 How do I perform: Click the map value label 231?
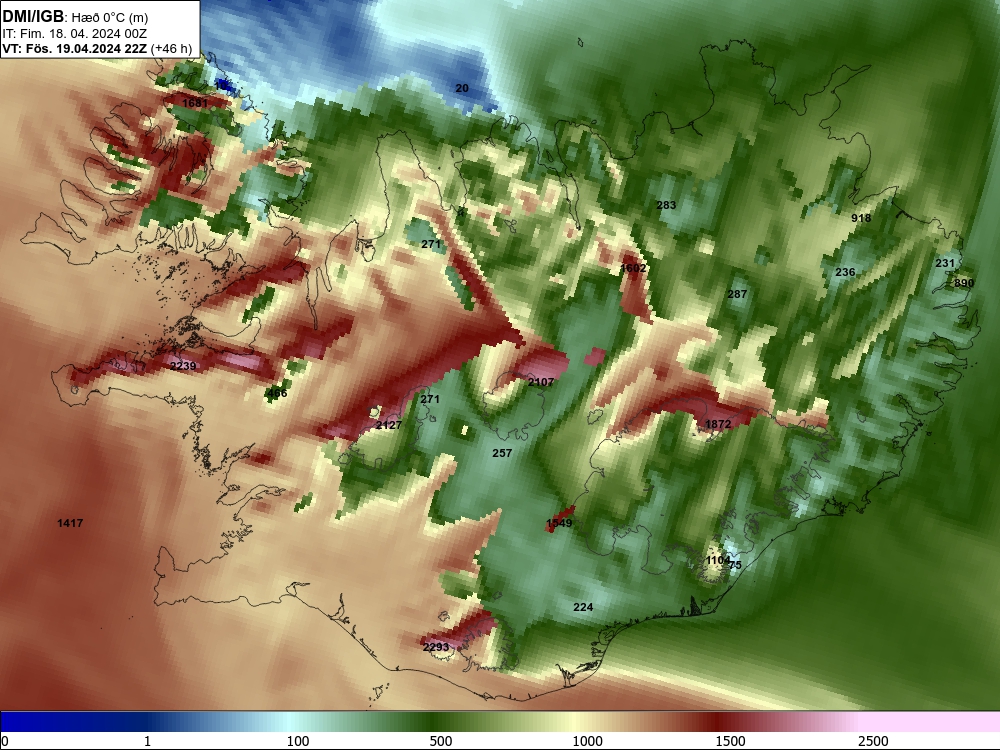tap(945, 263)
